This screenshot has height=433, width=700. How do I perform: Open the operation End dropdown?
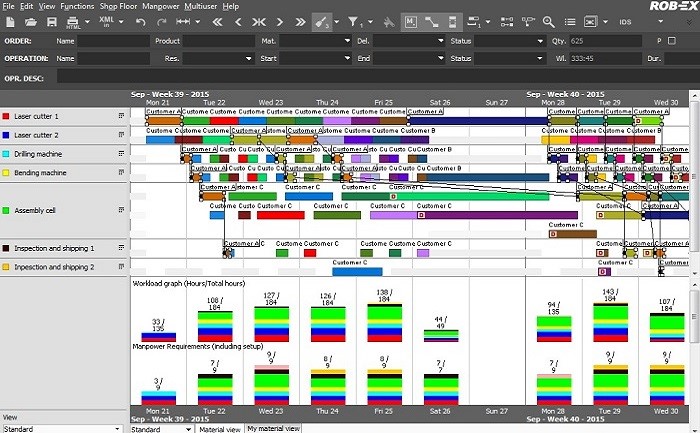[441, 58]
